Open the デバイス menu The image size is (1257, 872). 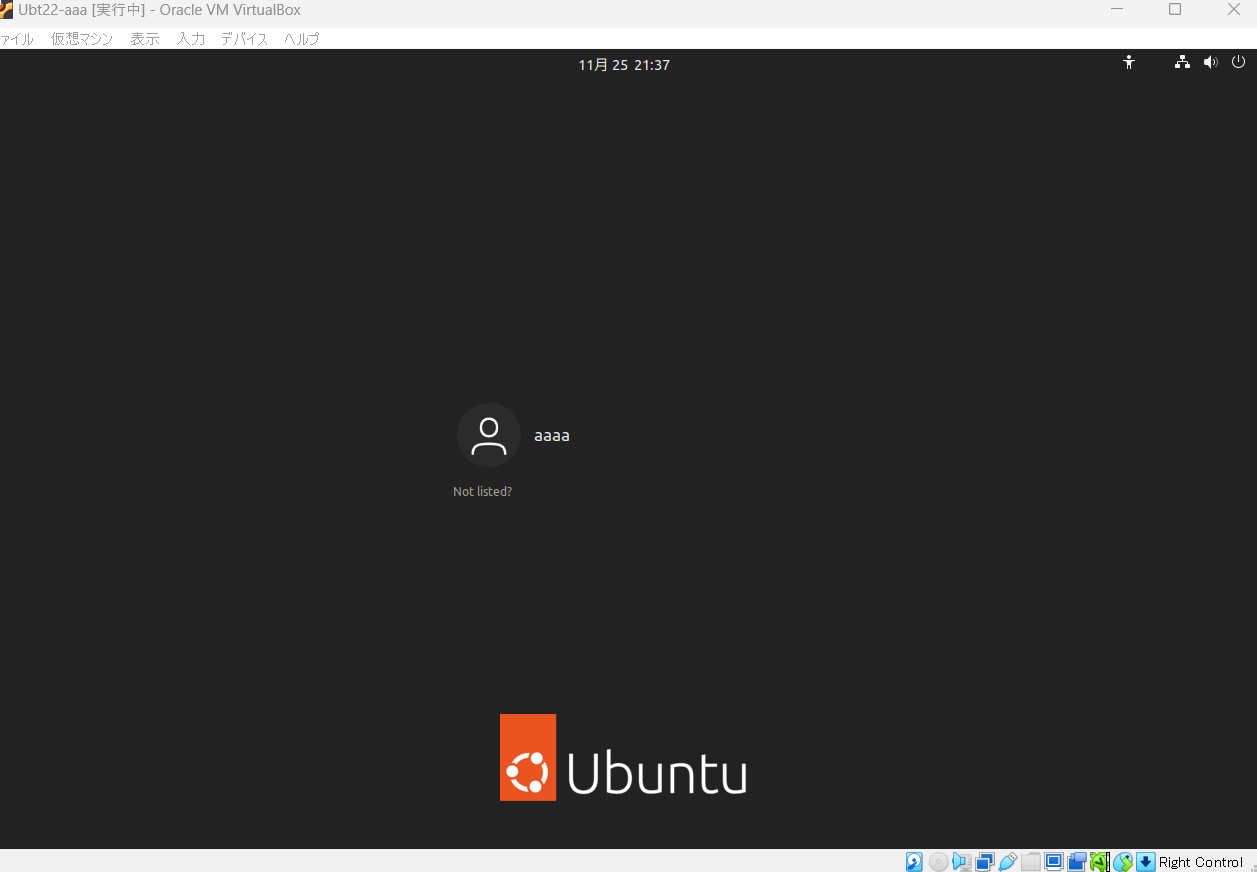pyautogui.click(x=245, y=39)
